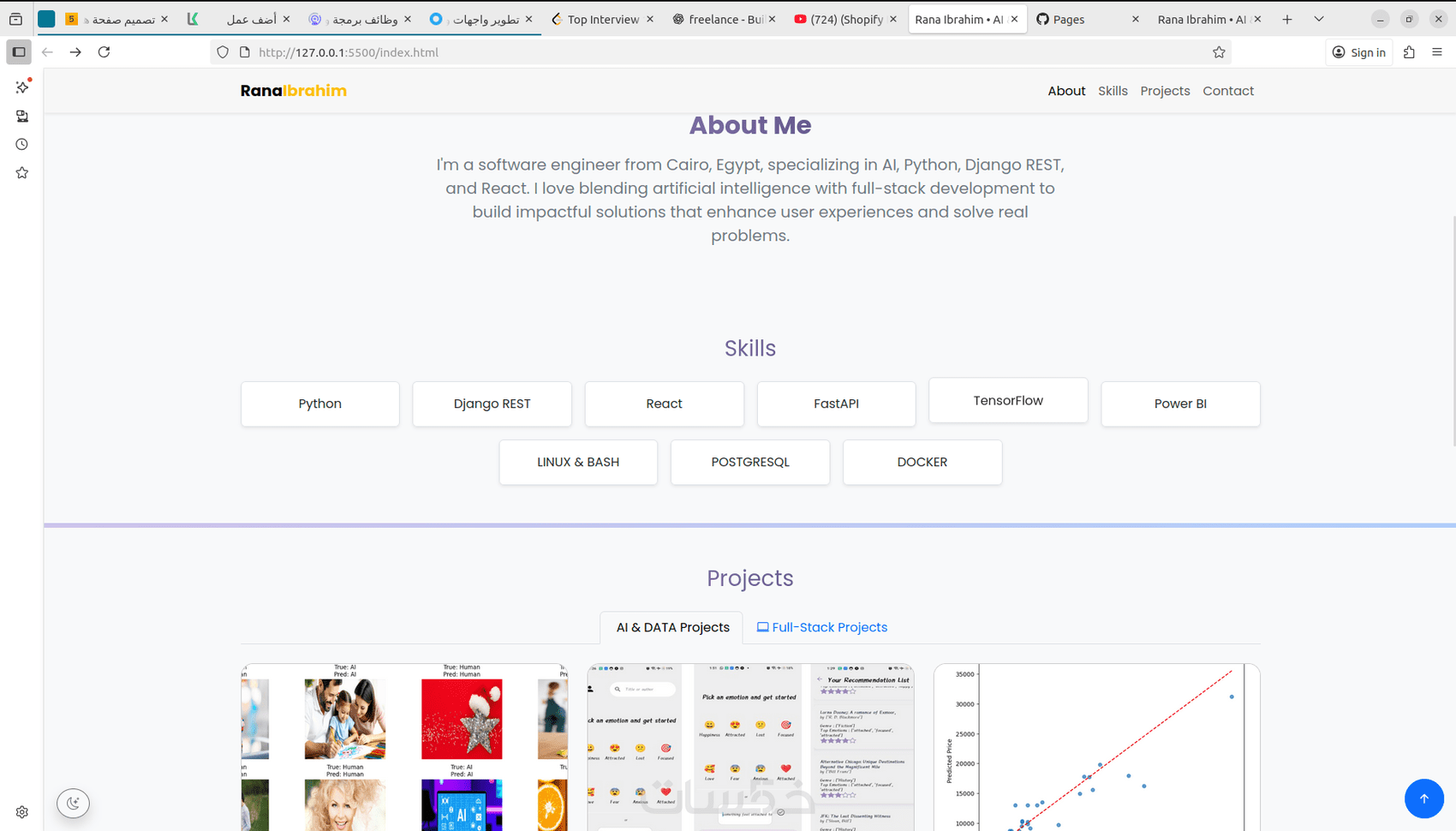Image resolution: width=1456 pixels, height=831 pixels.
Task: Click the scroll-to-top arrow button
Action: click(1424, 798)
